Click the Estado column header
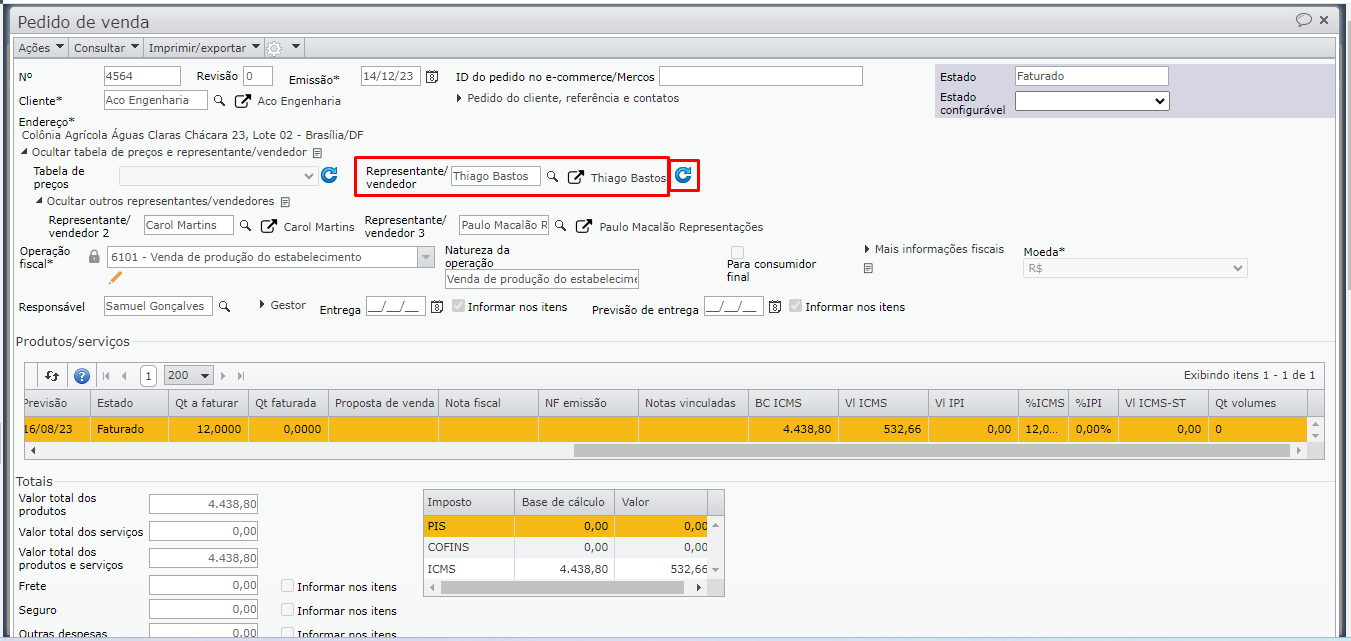 point(129,403)
